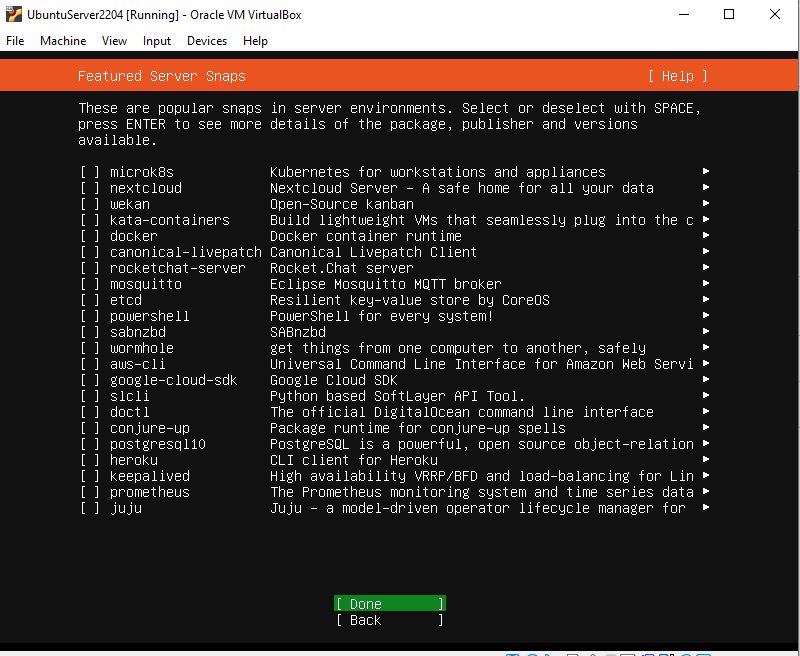This screenshot has height=656, width=800.
Task: Click 'PowerShell for every system!' description
Action: pos(382,316)
